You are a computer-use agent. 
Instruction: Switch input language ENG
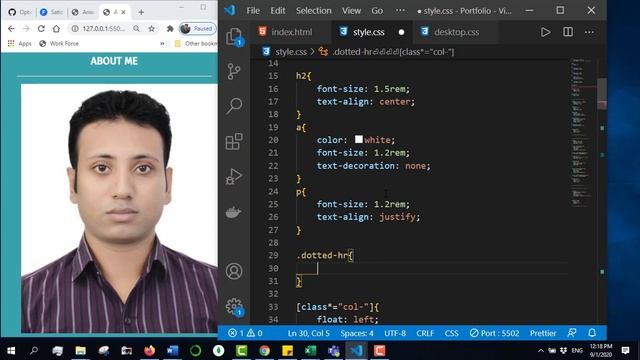[577, 350]
